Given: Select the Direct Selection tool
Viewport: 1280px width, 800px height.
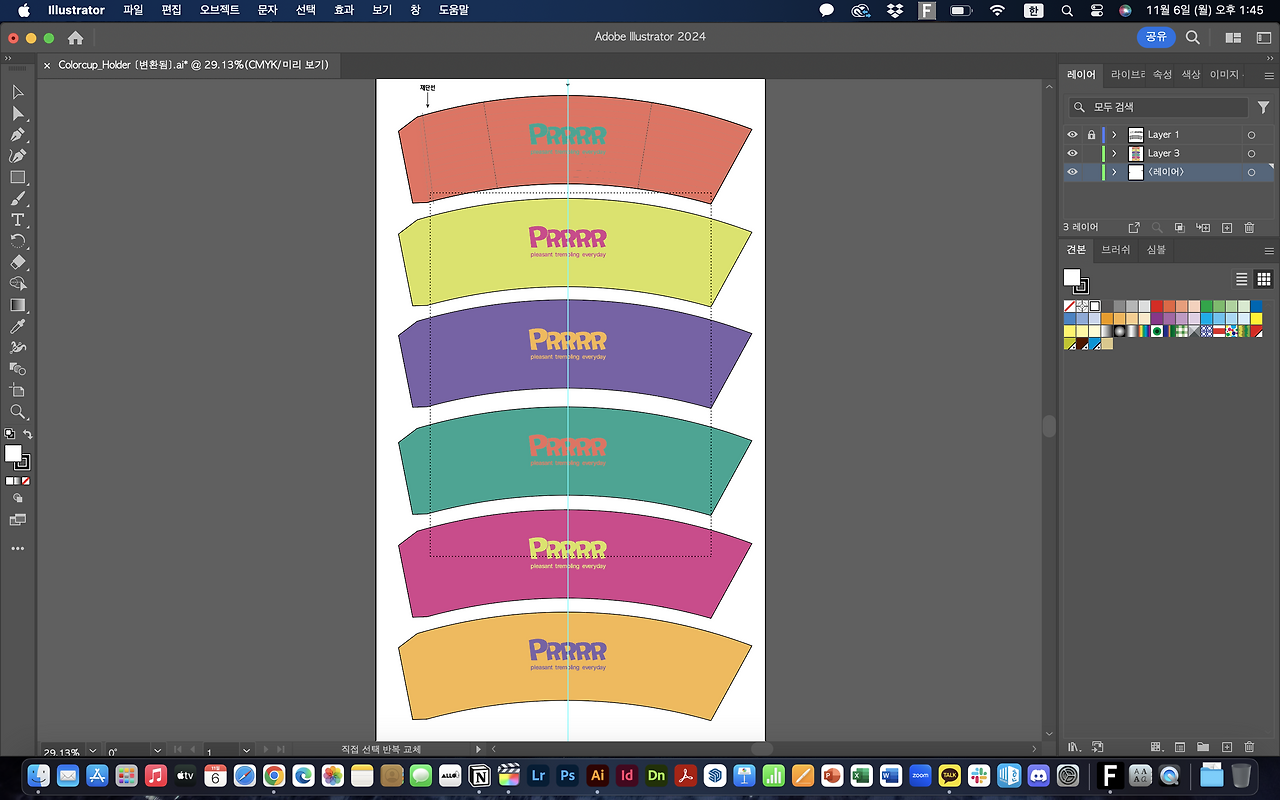Looking at the screenshot, I should click(18, 113).
